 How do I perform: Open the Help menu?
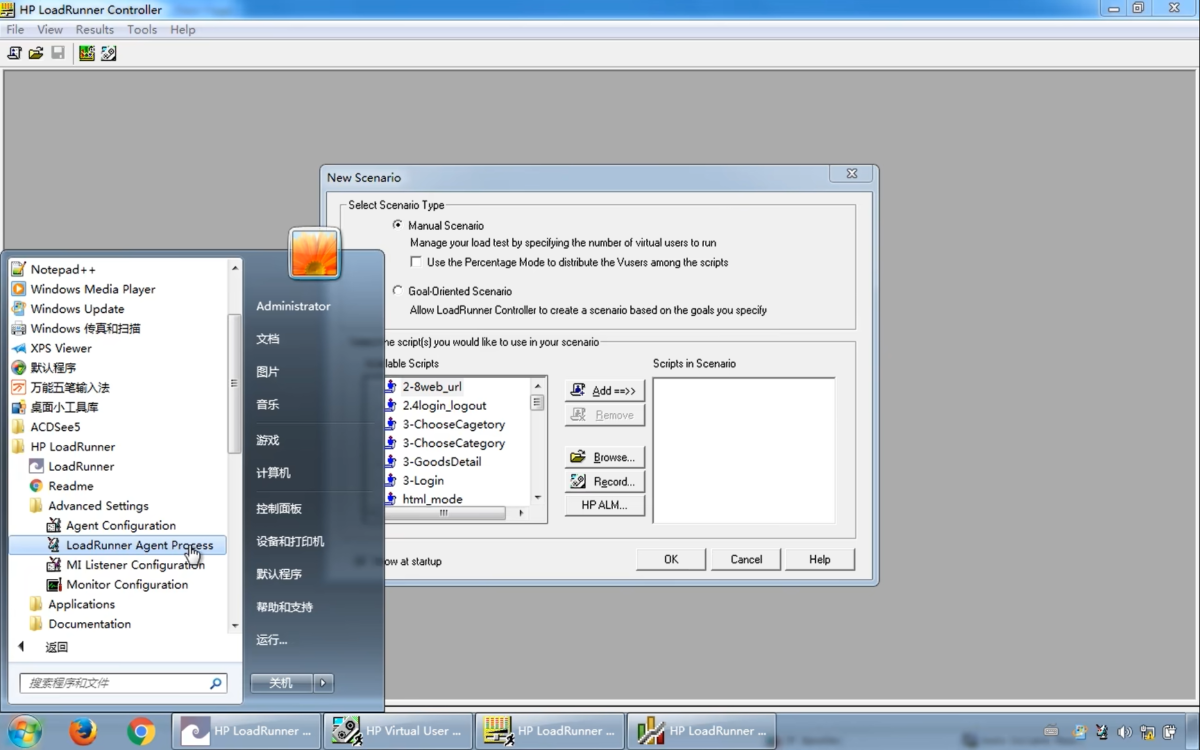click(183, 29)
